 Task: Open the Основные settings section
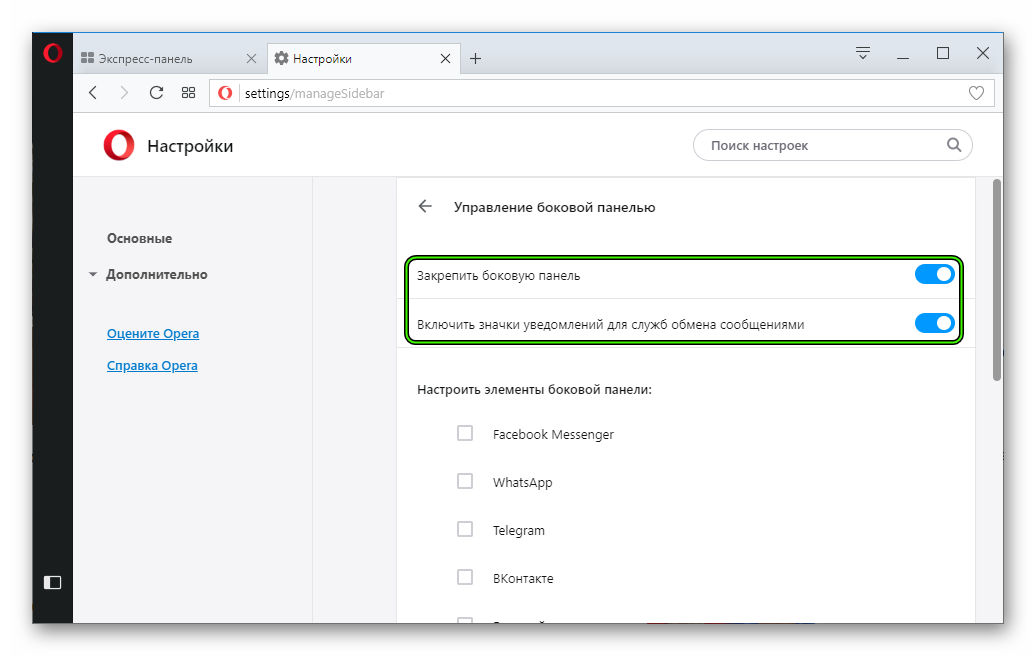(139, 238)
